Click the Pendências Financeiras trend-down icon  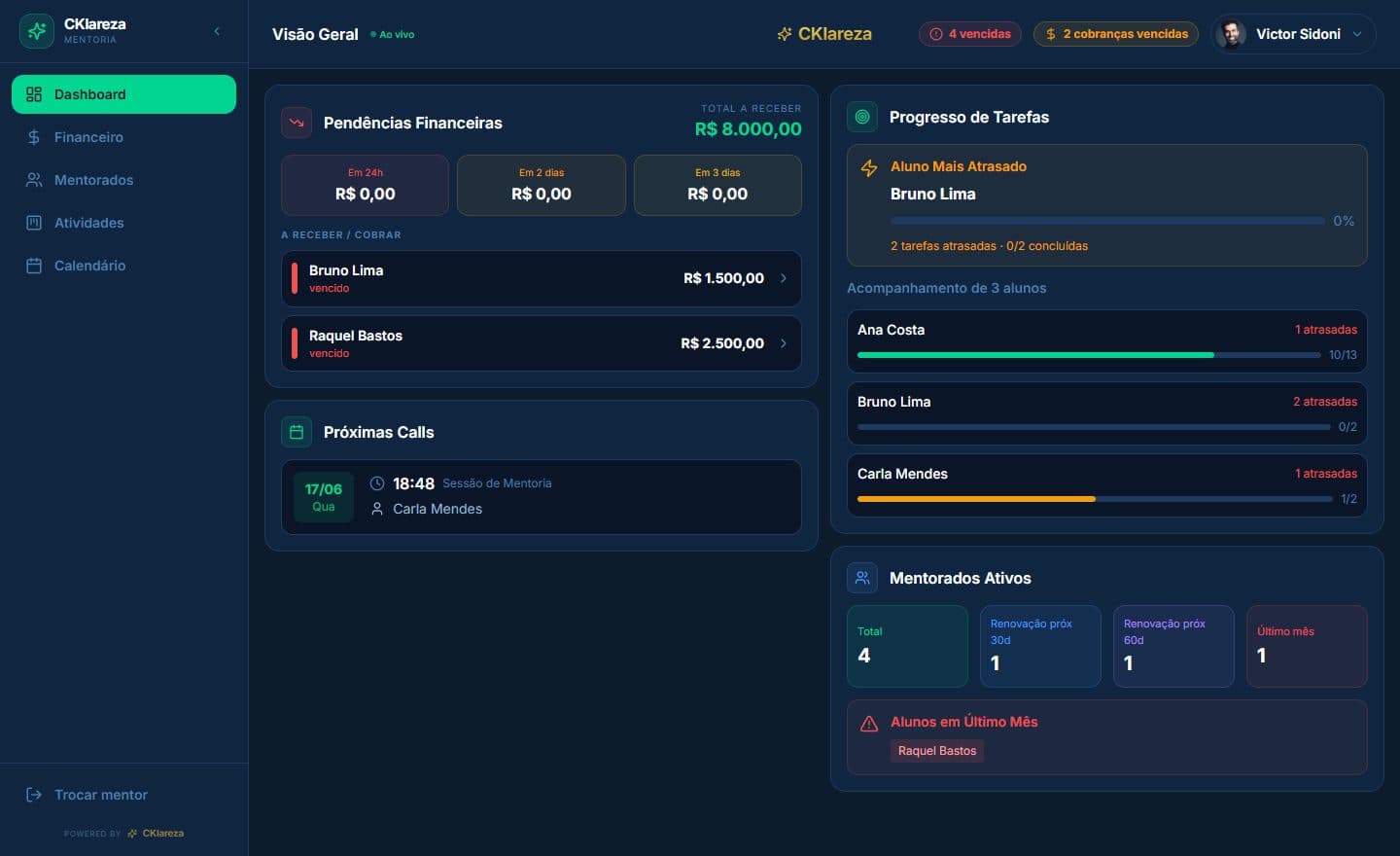(x=297, y=123)
